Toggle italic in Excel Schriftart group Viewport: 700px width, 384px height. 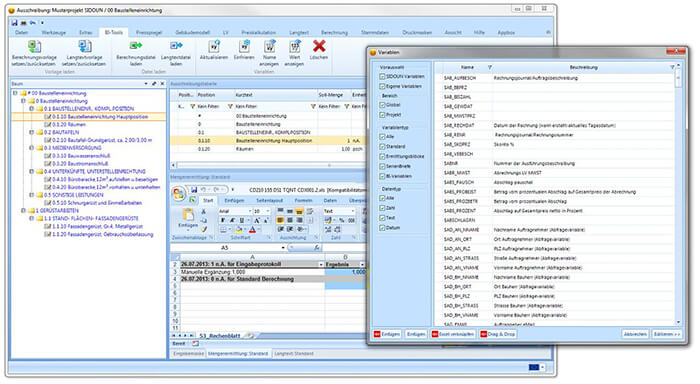tap(232, 221)
